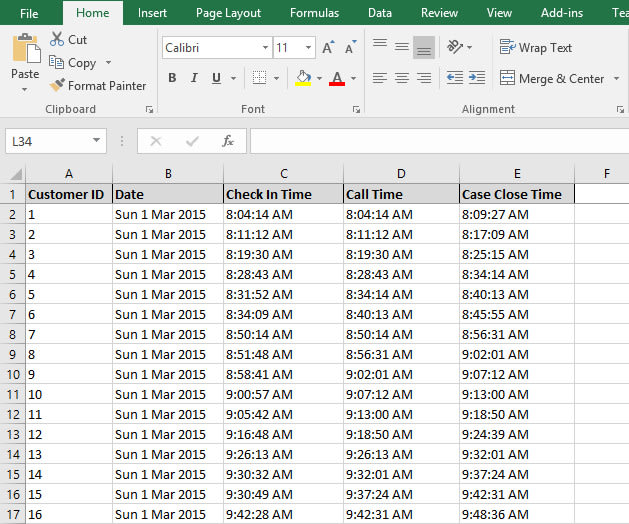Image resolution: width=629 pixels, height=524 pixels.
Task: Select the Date header cell
Action: 168,194
